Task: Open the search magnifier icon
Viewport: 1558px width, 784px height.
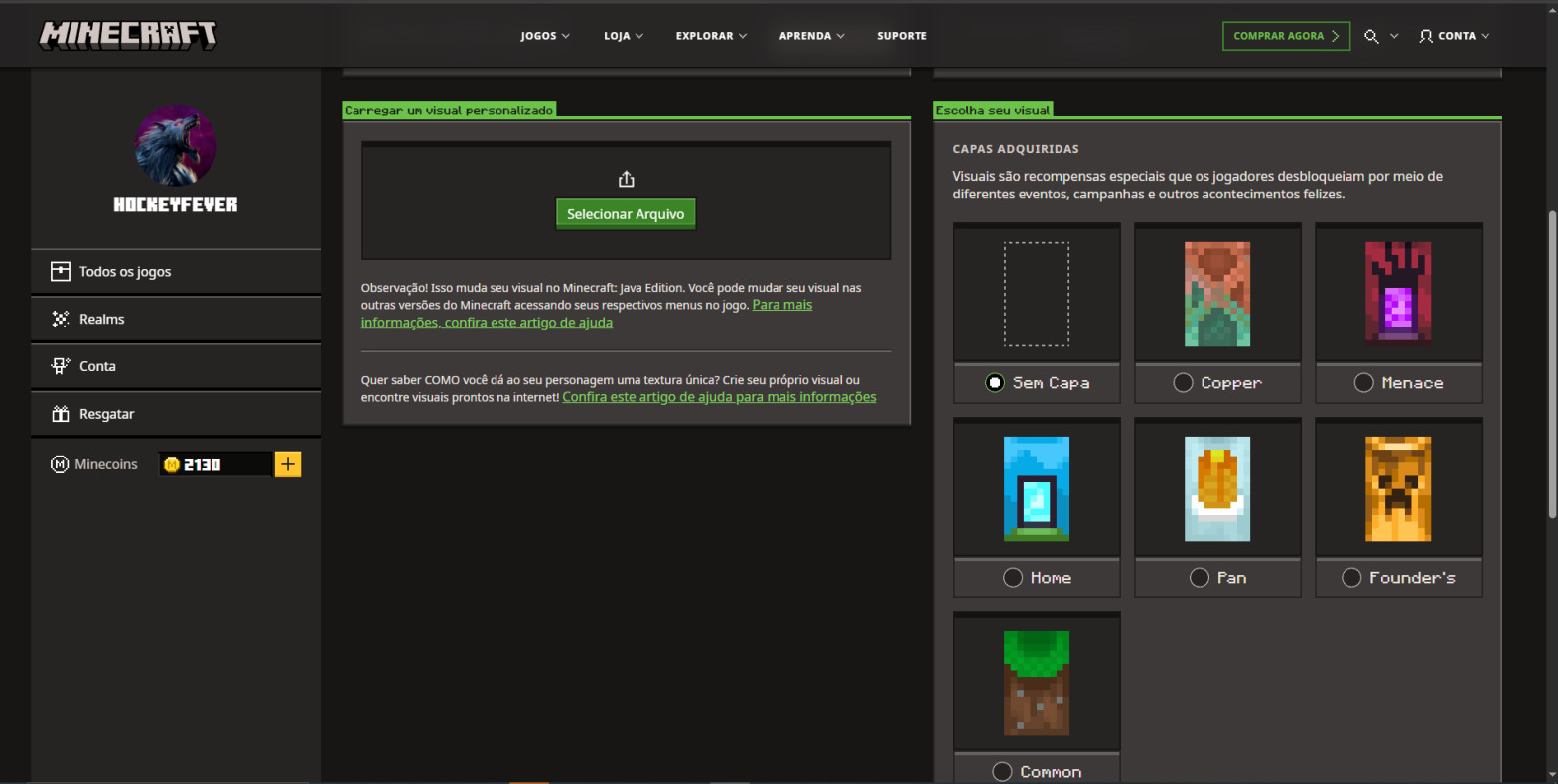Action: point(1371,36)
